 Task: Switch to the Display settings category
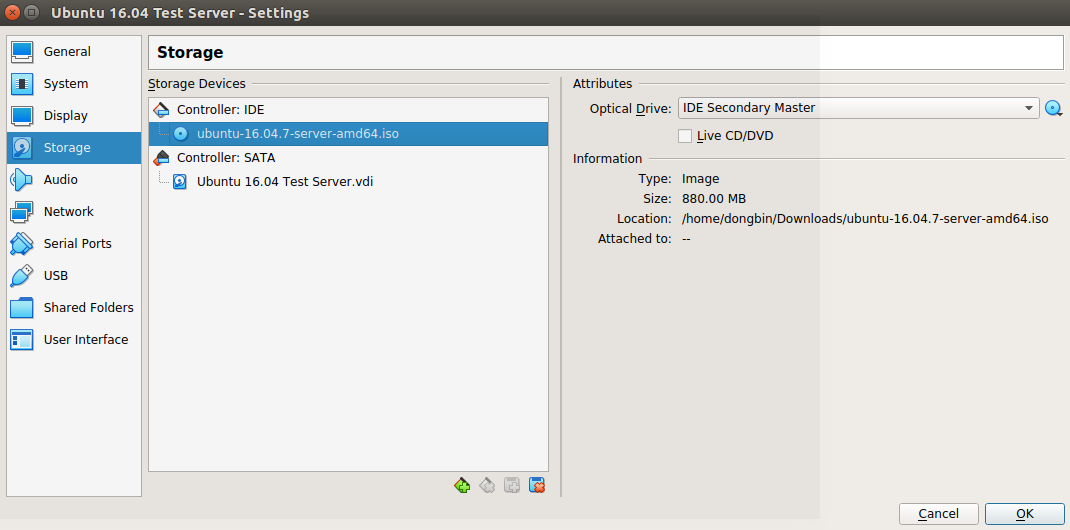click(x=74, y=116)
